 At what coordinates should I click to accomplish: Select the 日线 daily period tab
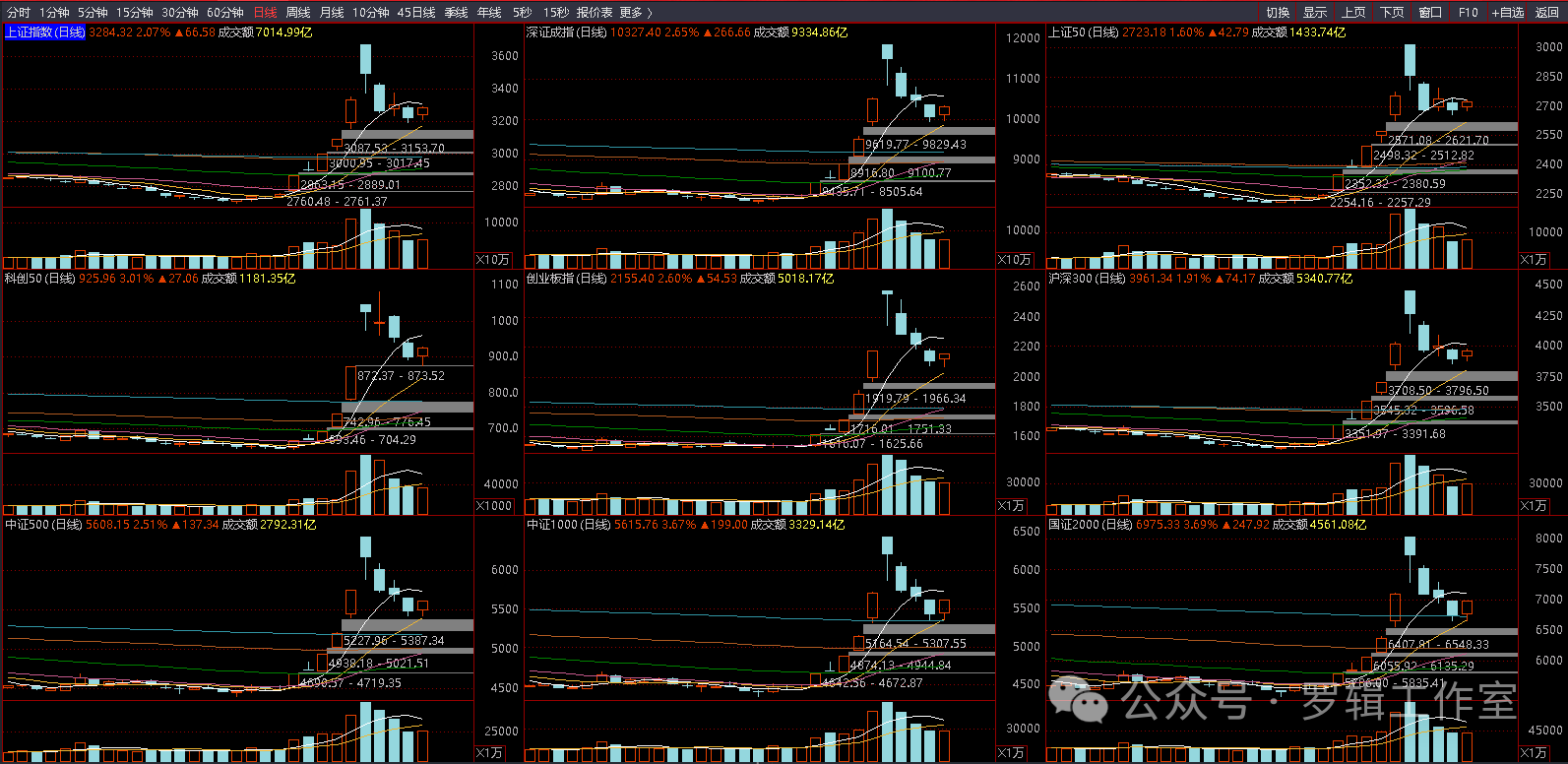(x=265, y=12)
